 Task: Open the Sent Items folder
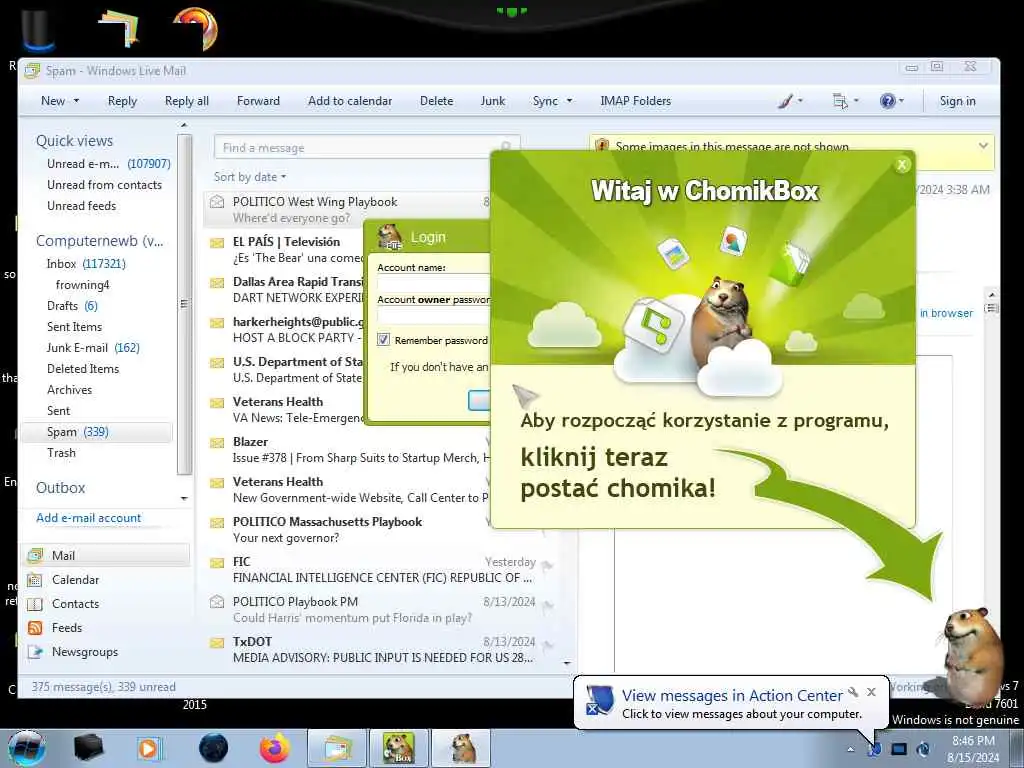tap(74, 327)
